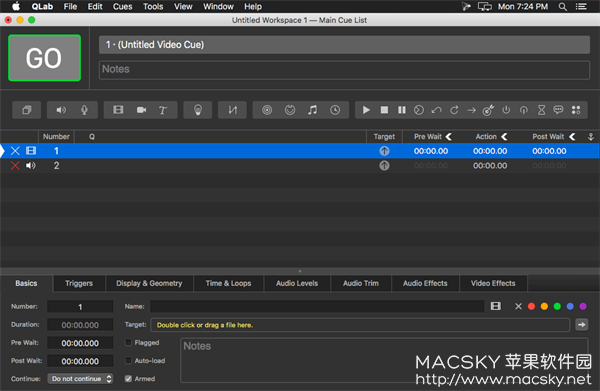Add a Stop cue (square icon)

(384, 110)
